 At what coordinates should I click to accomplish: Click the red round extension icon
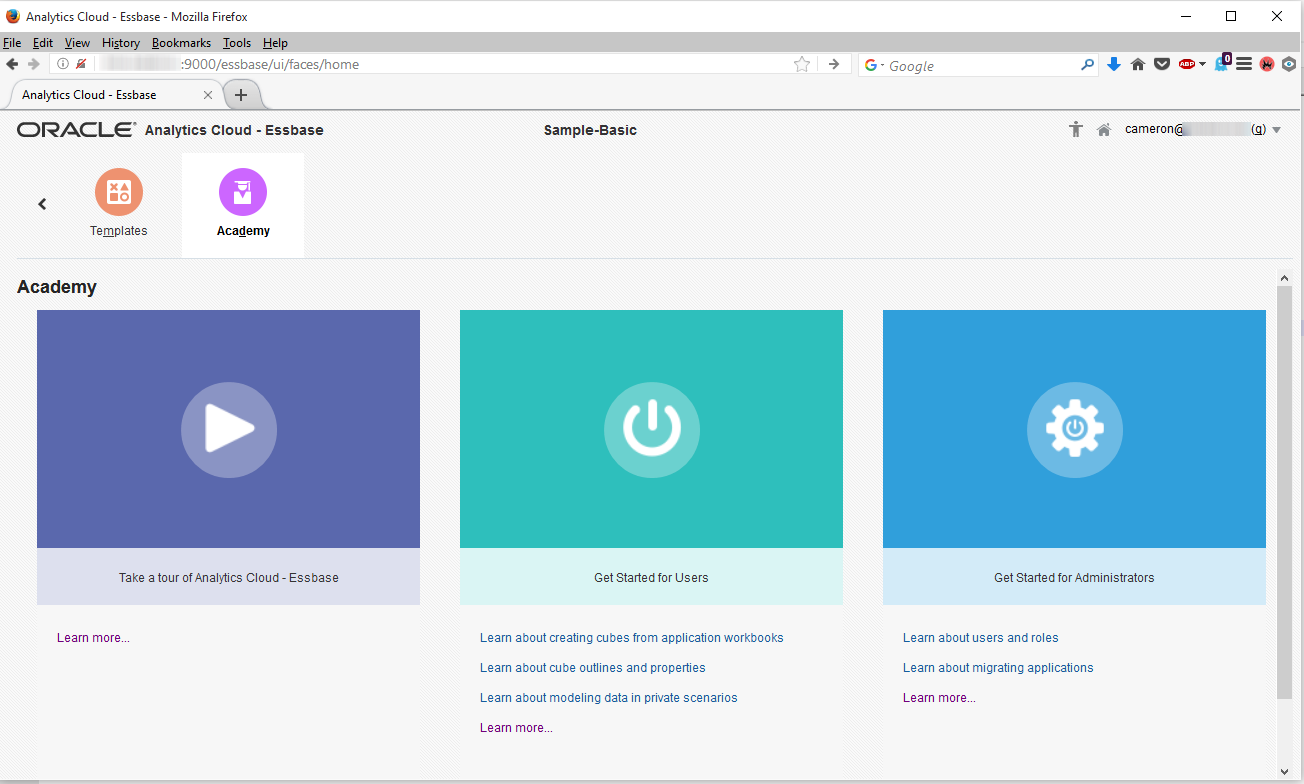1267,64
